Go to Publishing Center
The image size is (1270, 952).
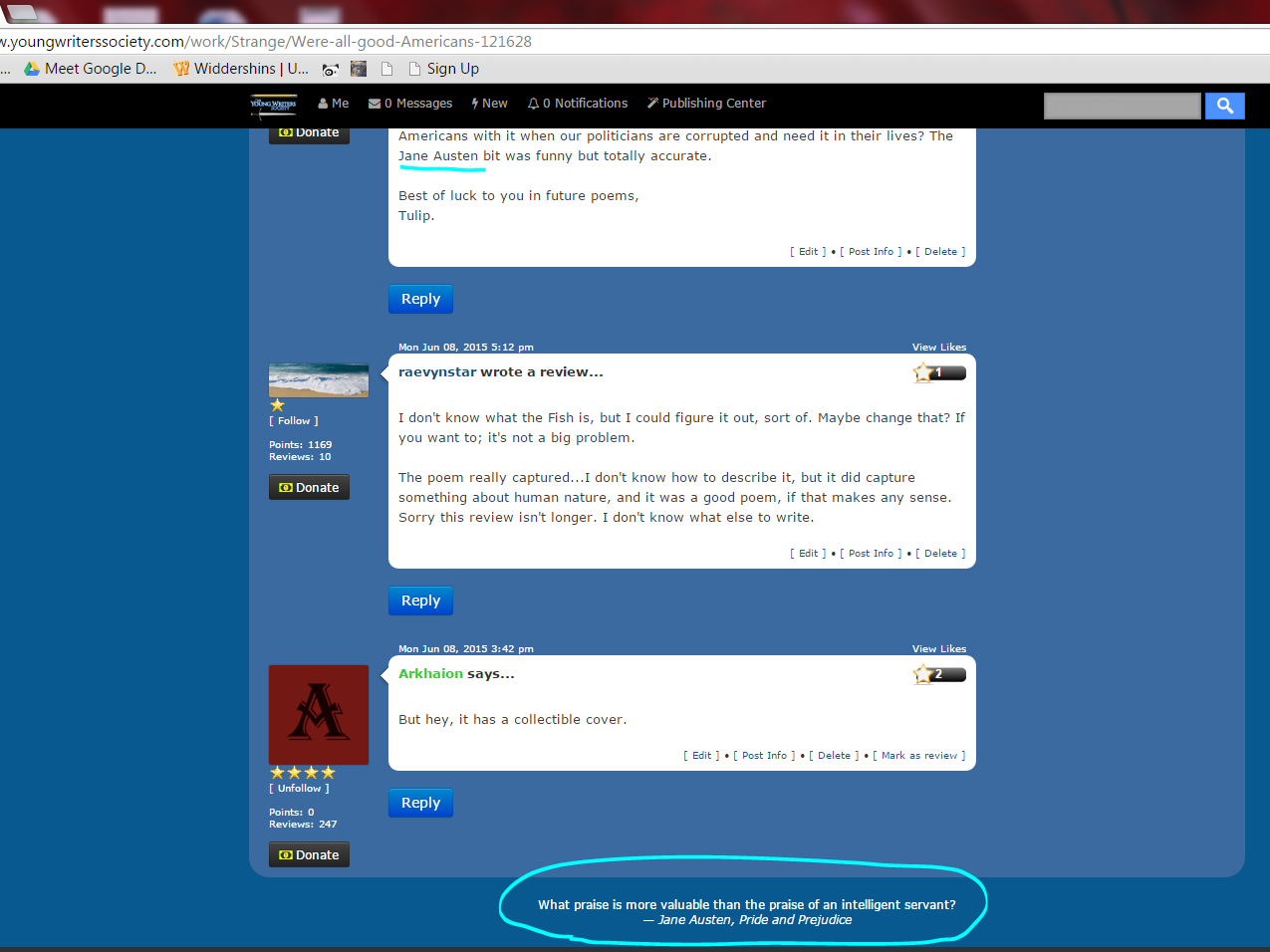click(x=706, y=104)
